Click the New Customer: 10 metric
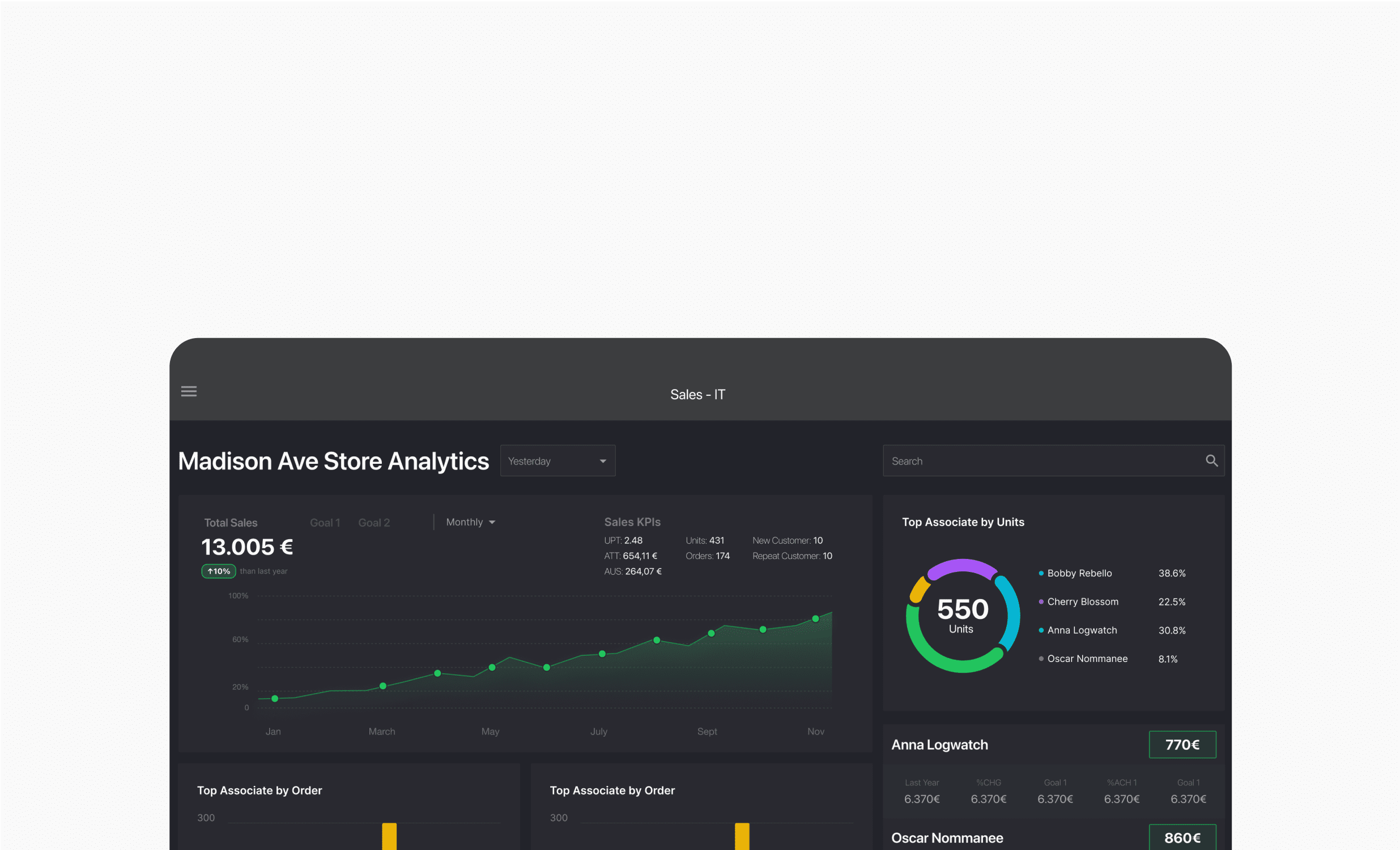The height and width of the screenshot is (850, 1400). pos(788,541)
